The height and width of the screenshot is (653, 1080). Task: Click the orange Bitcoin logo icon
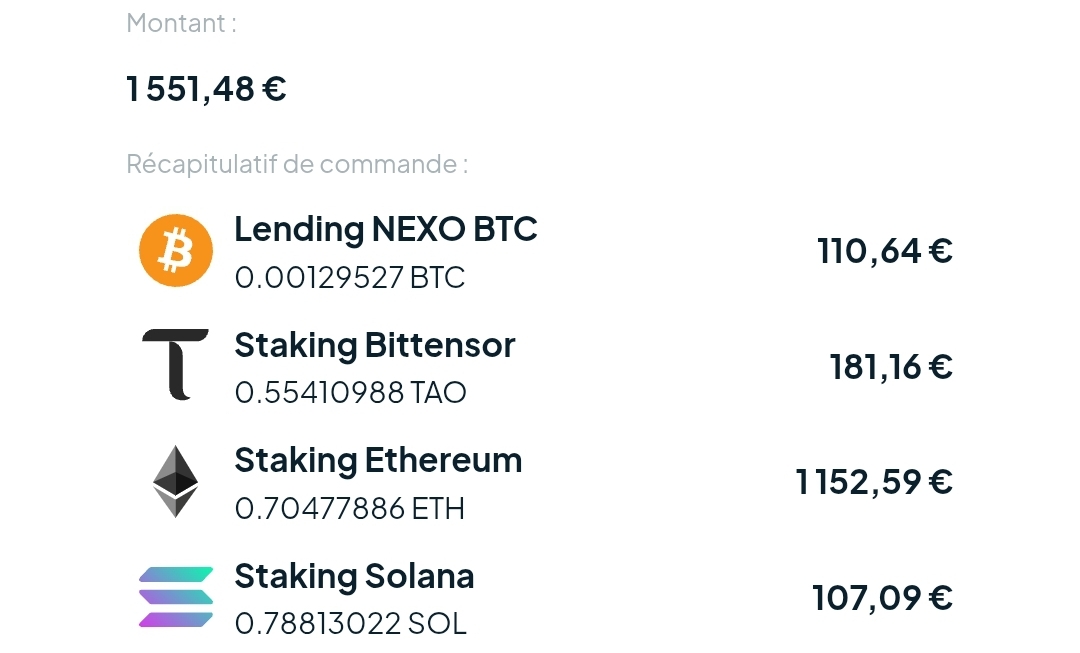tap(176, 250)
